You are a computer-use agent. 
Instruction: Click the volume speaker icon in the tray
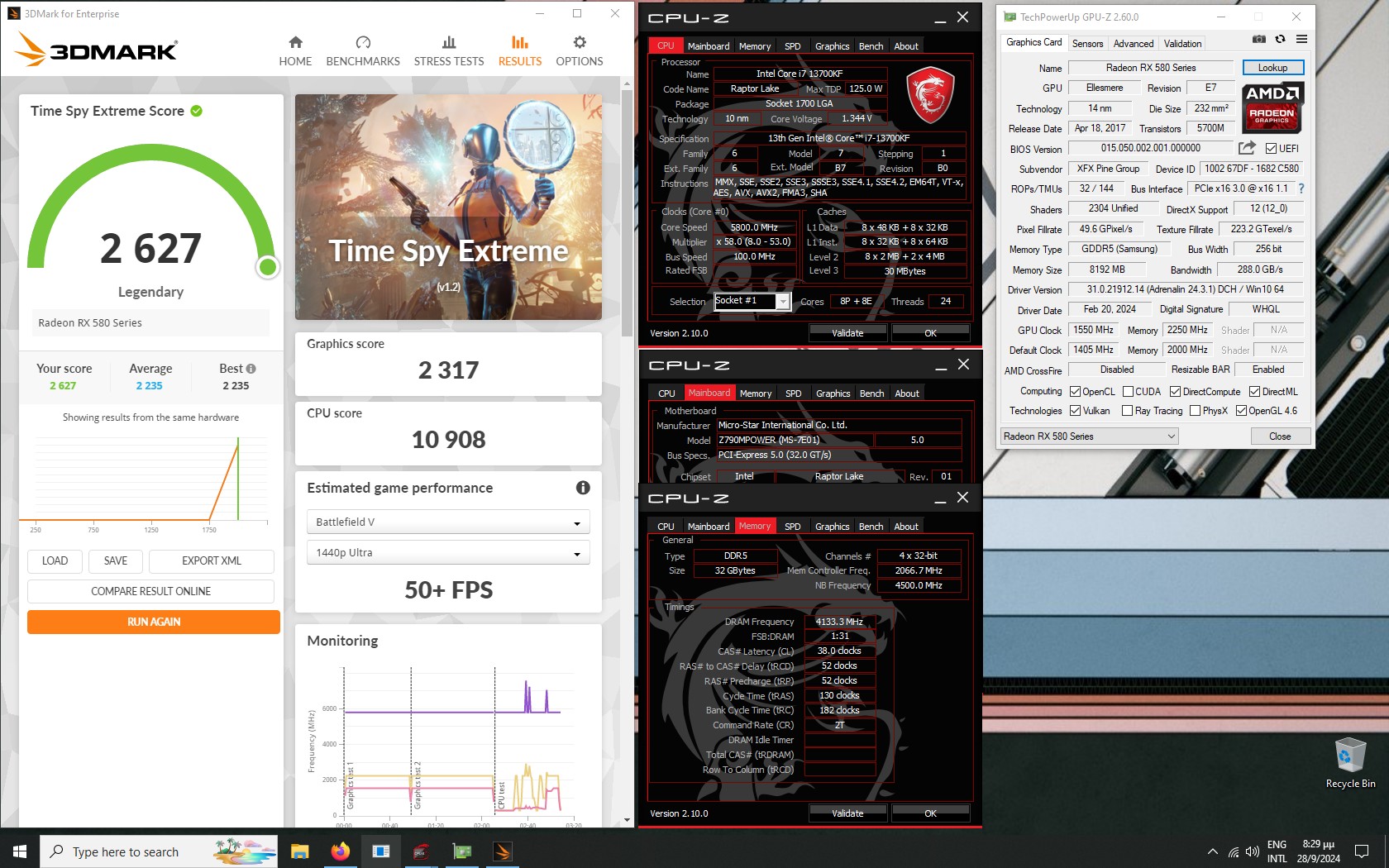click(x=1253, y=851)
